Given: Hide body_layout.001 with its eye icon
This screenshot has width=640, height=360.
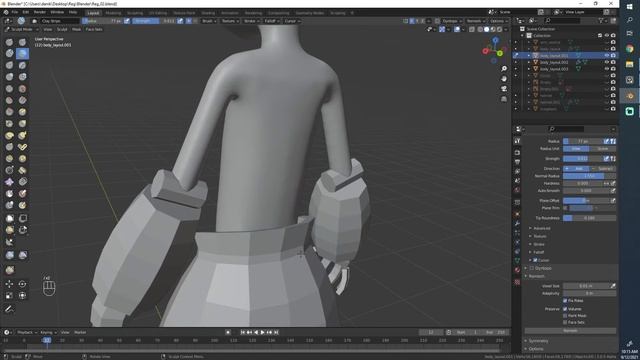Looking at the screenshot, I should (x=607, y=56).
